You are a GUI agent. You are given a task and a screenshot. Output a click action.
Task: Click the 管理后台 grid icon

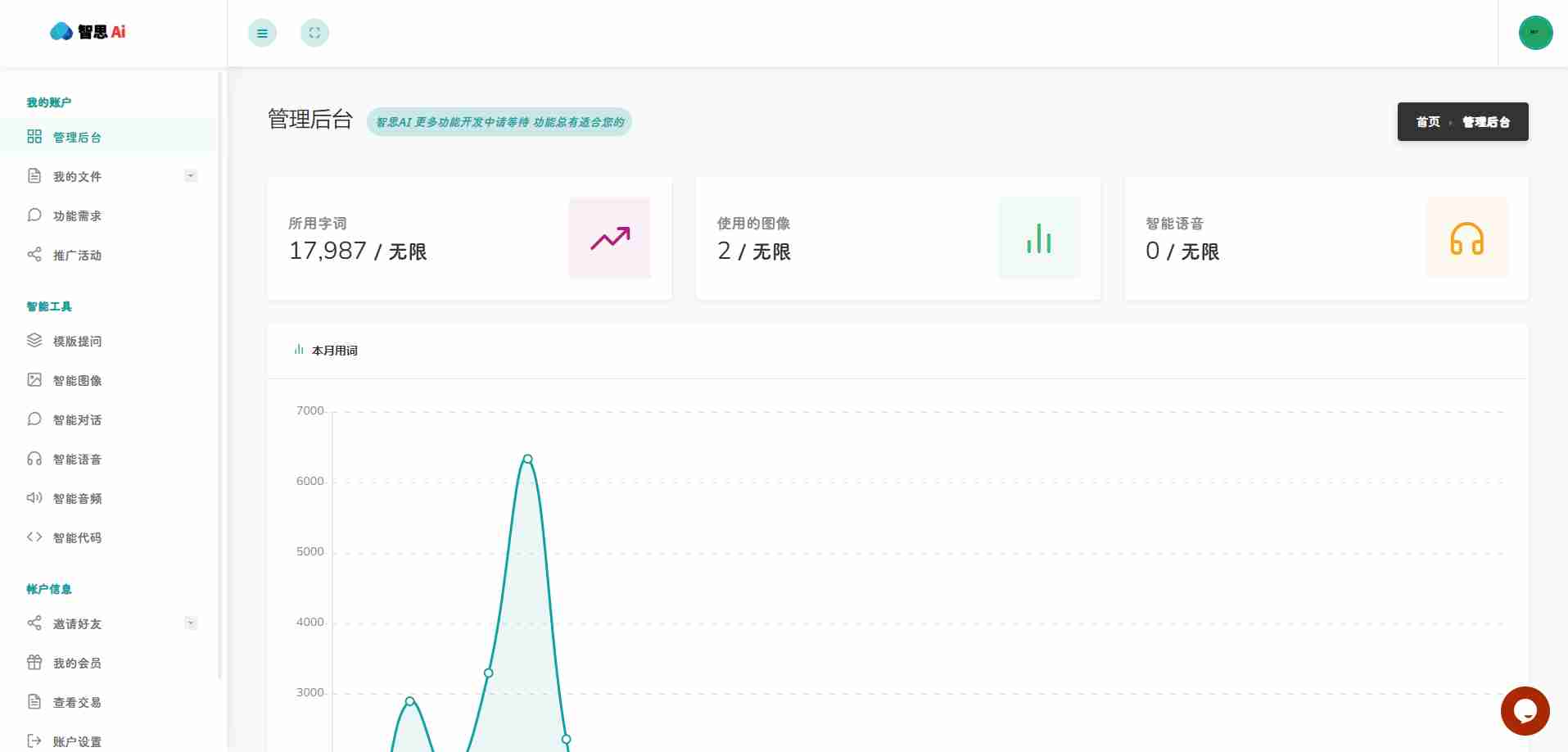pos(34,137)
